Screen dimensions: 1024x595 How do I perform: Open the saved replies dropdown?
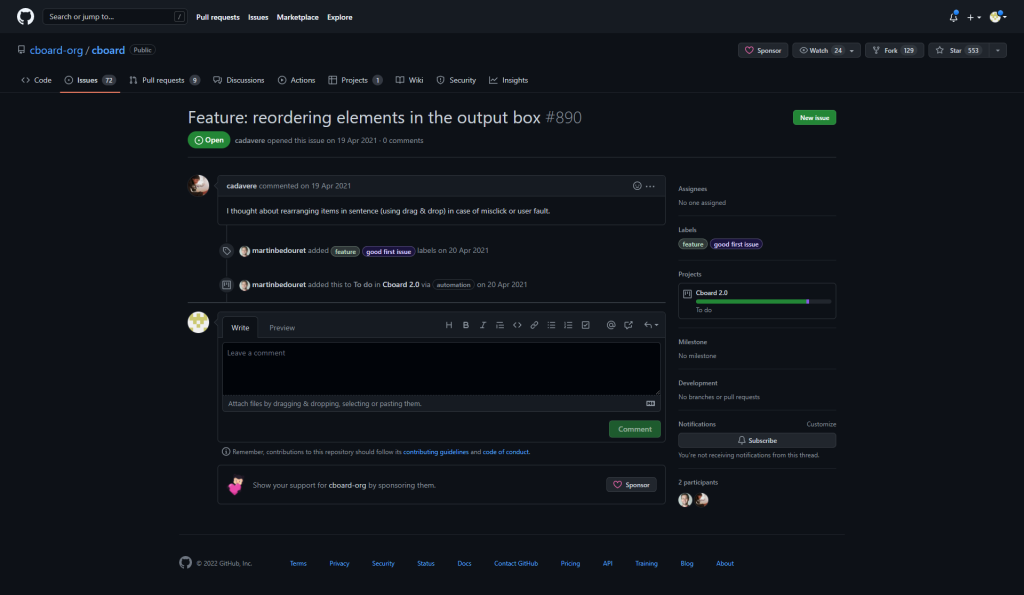[x=651, y=325]
